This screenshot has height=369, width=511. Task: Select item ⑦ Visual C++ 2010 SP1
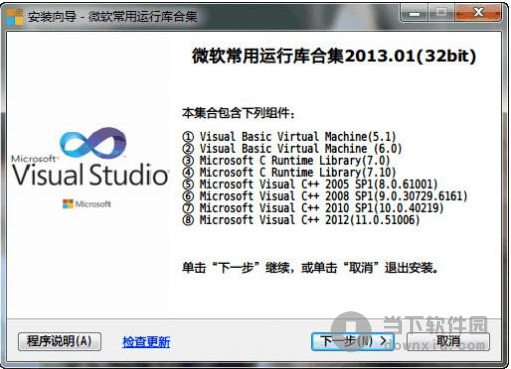click(x=313, y=208)
